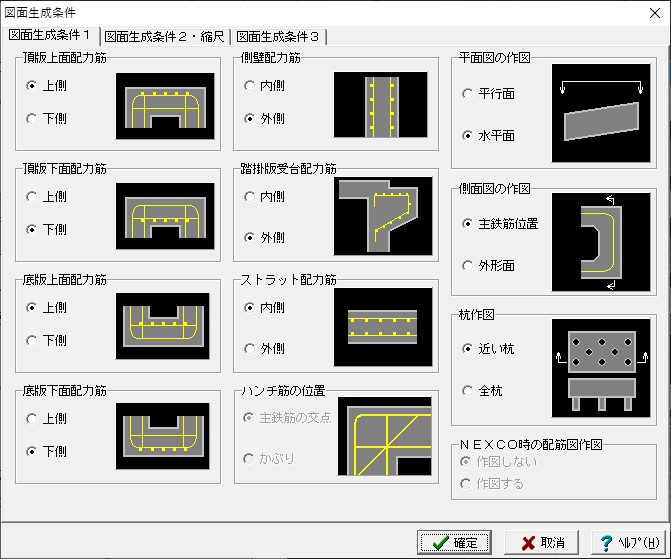This screenshot has width=671, height=559.
Task: Select 下側 for 底版下面配力筋
Action: [46, 452]
